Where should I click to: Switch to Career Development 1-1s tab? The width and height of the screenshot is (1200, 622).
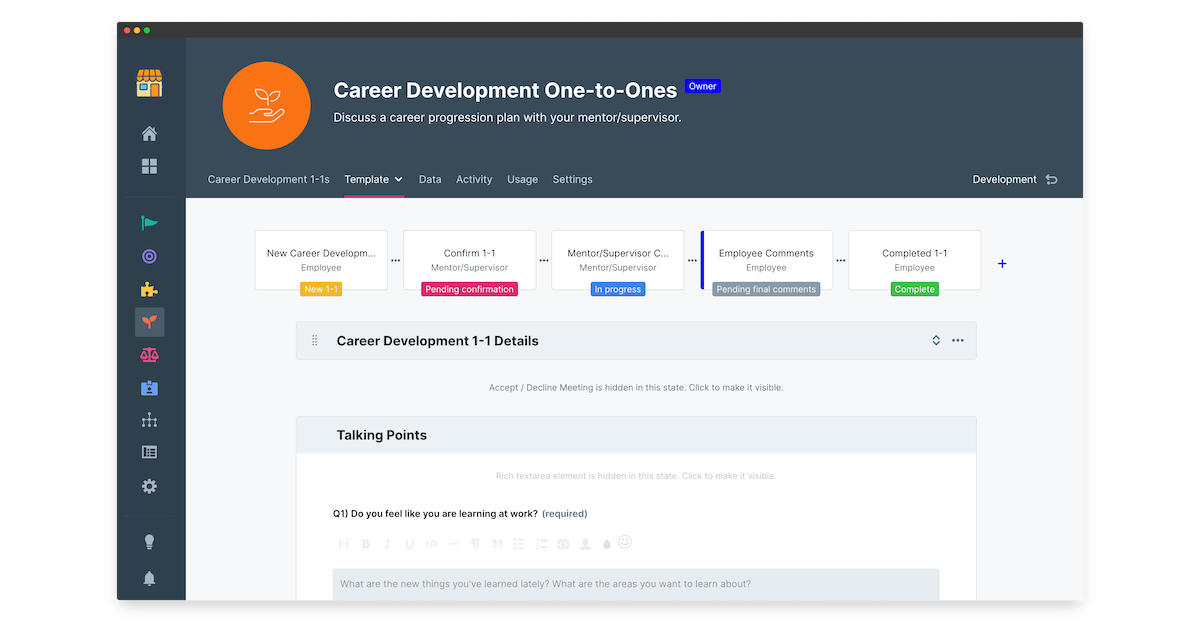tap(268, 180)
